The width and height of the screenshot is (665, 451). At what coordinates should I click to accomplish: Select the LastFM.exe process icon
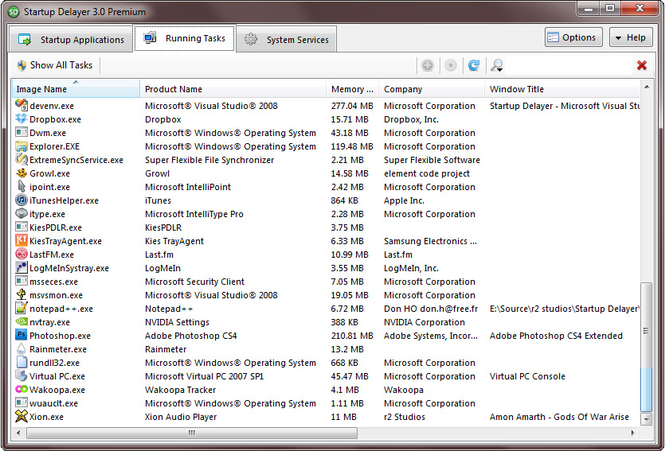point(21,254)
